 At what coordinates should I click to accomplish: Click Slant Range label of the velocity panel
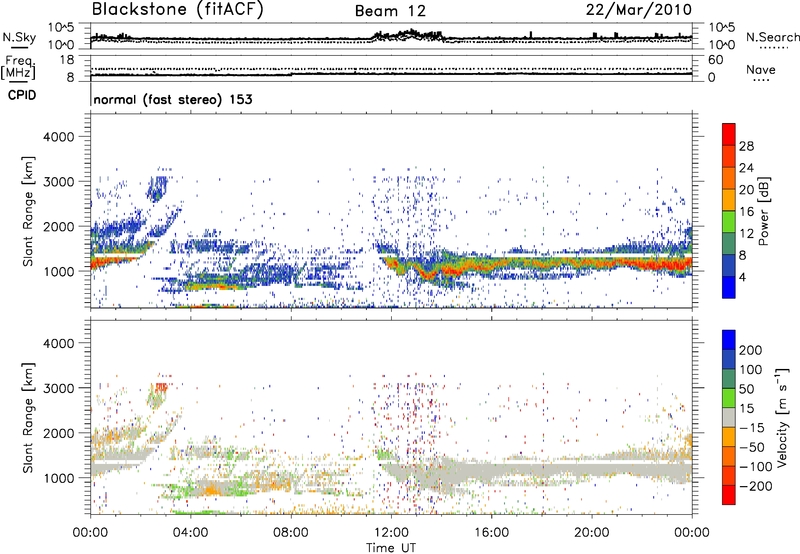28,417
